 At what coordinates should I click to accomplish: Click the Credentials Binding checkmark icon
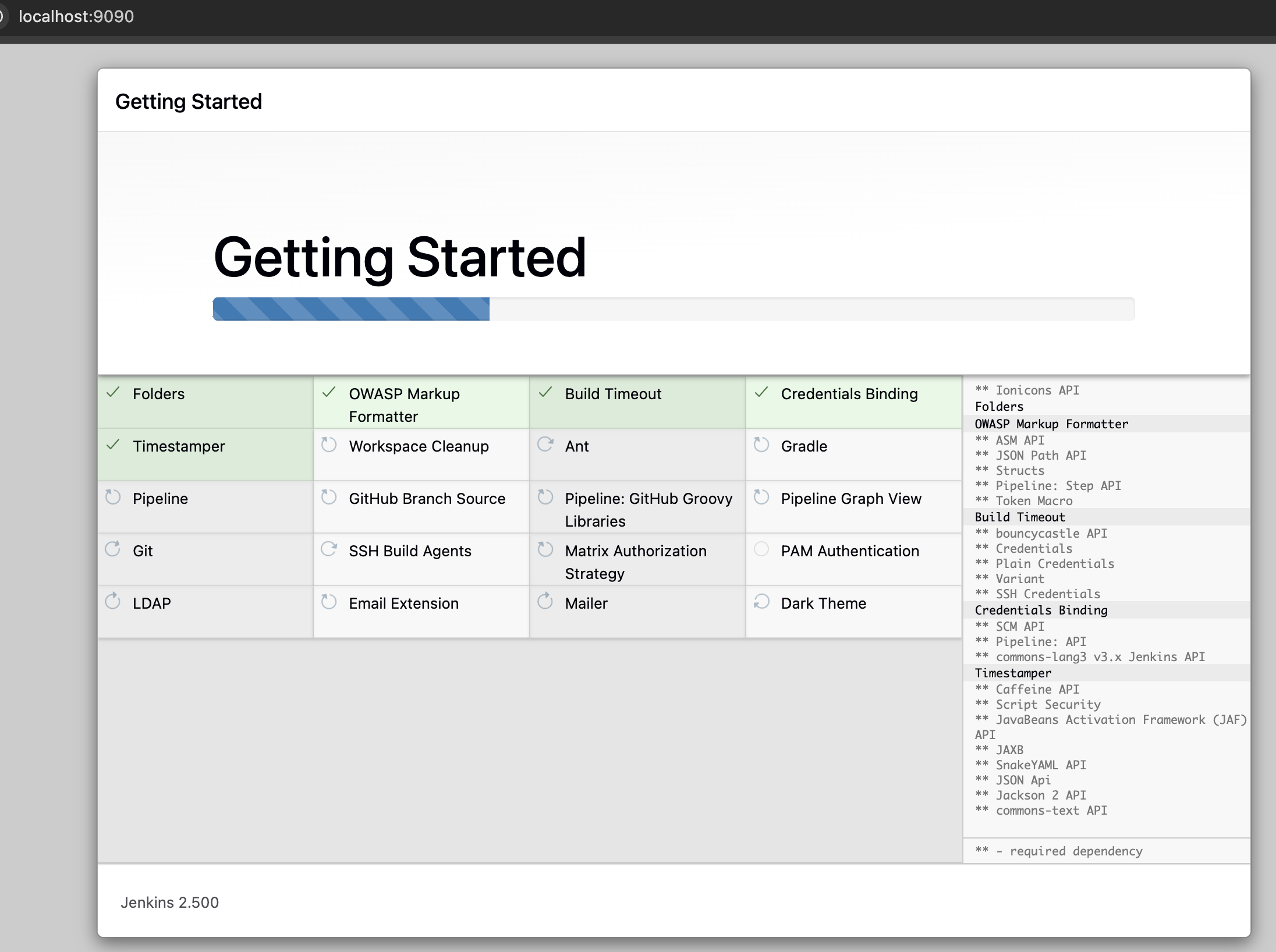(x=761, y=393)
